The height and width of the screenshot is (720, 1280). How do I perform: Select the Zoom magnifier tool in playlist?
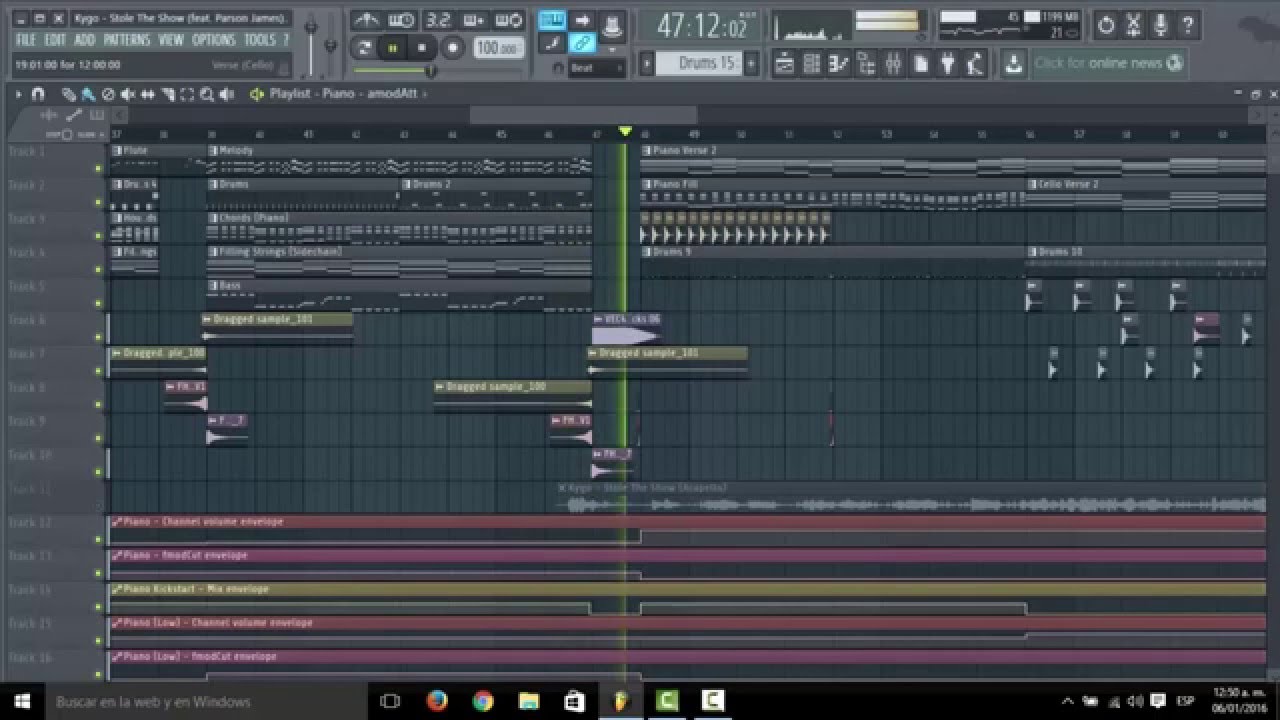[207, 94]
